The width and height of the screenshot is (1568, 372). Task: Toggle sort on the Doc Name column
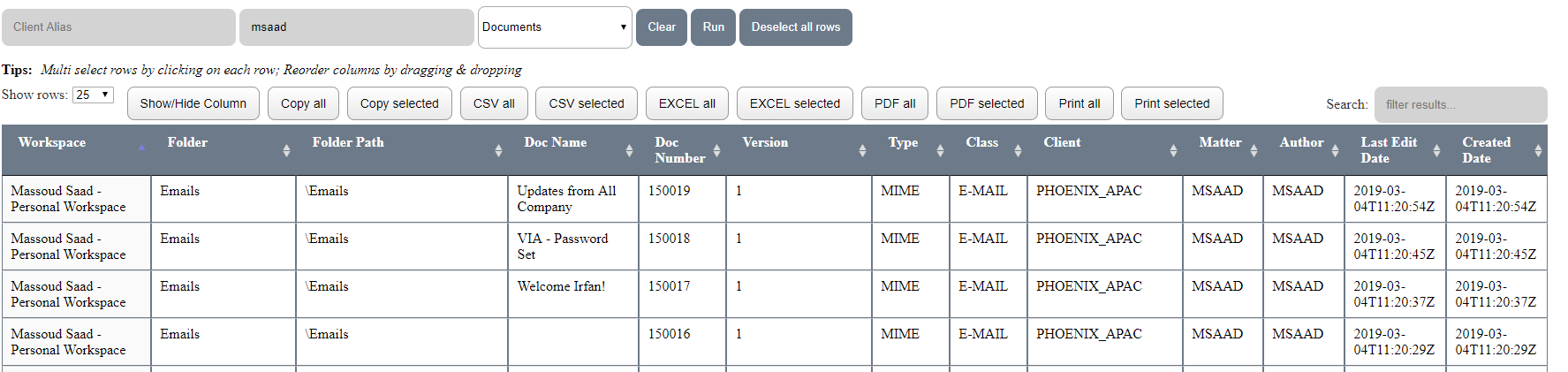[x=629, y=150]
